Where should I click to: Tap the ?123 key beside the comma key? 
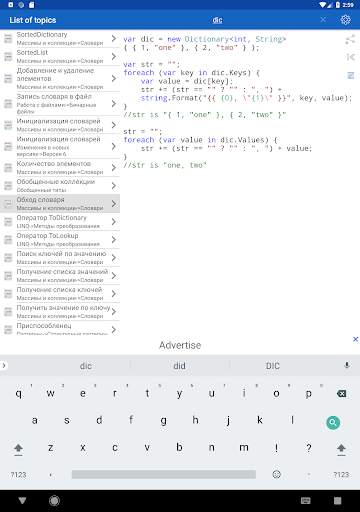pos(18,474)
